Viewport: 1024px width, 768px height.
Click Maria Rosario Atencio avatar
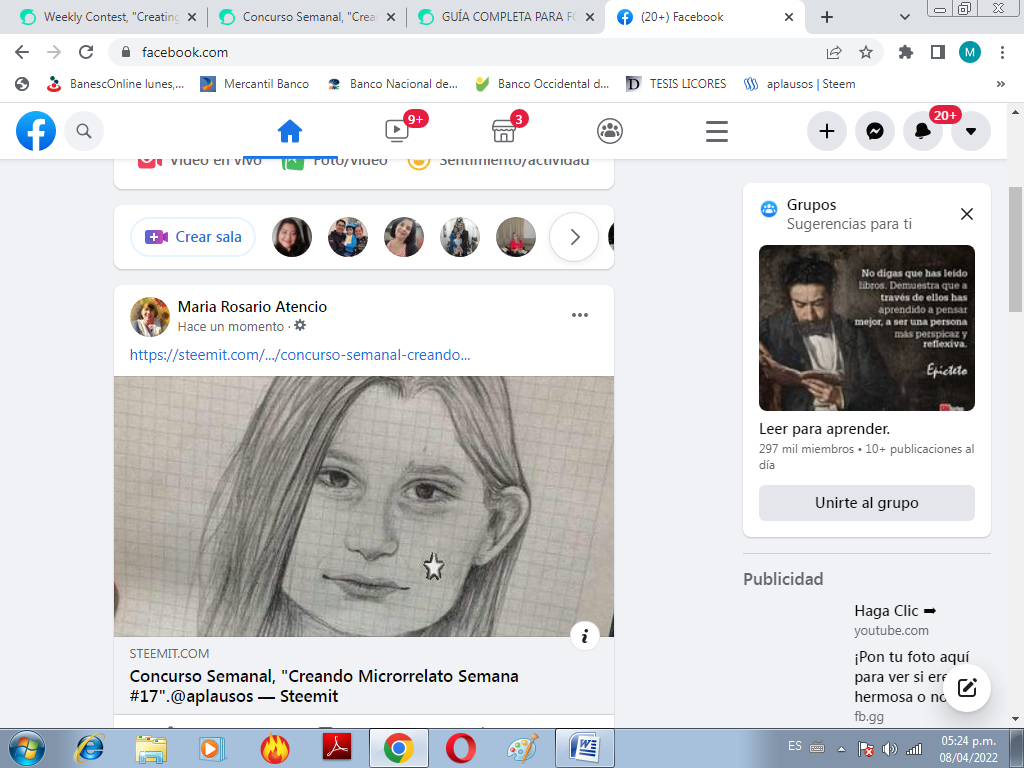point(150,317)
